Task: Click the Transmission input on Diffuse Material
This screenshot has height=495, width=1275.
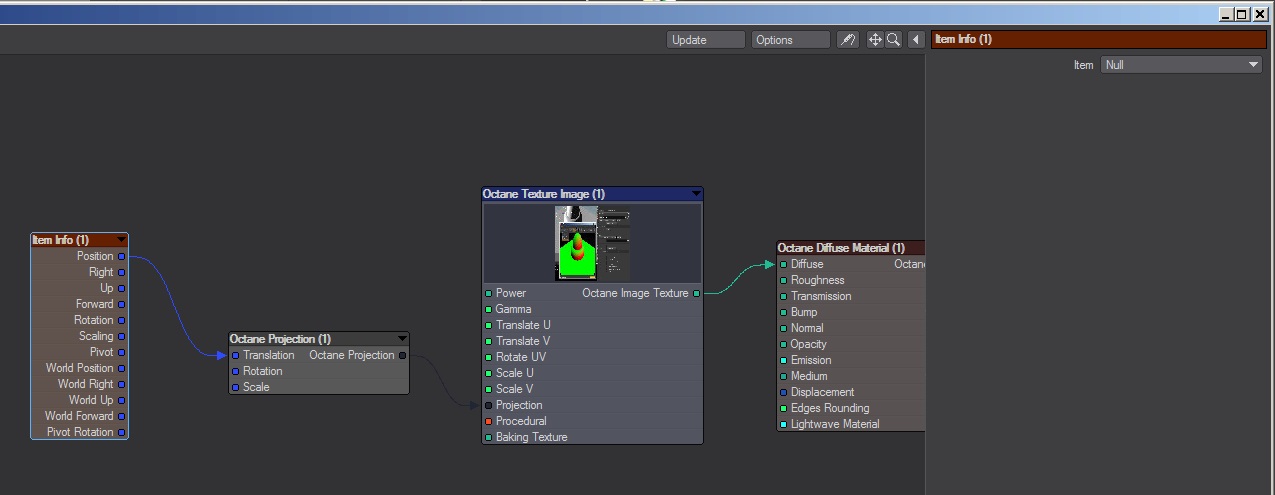Action: [784, 296]
